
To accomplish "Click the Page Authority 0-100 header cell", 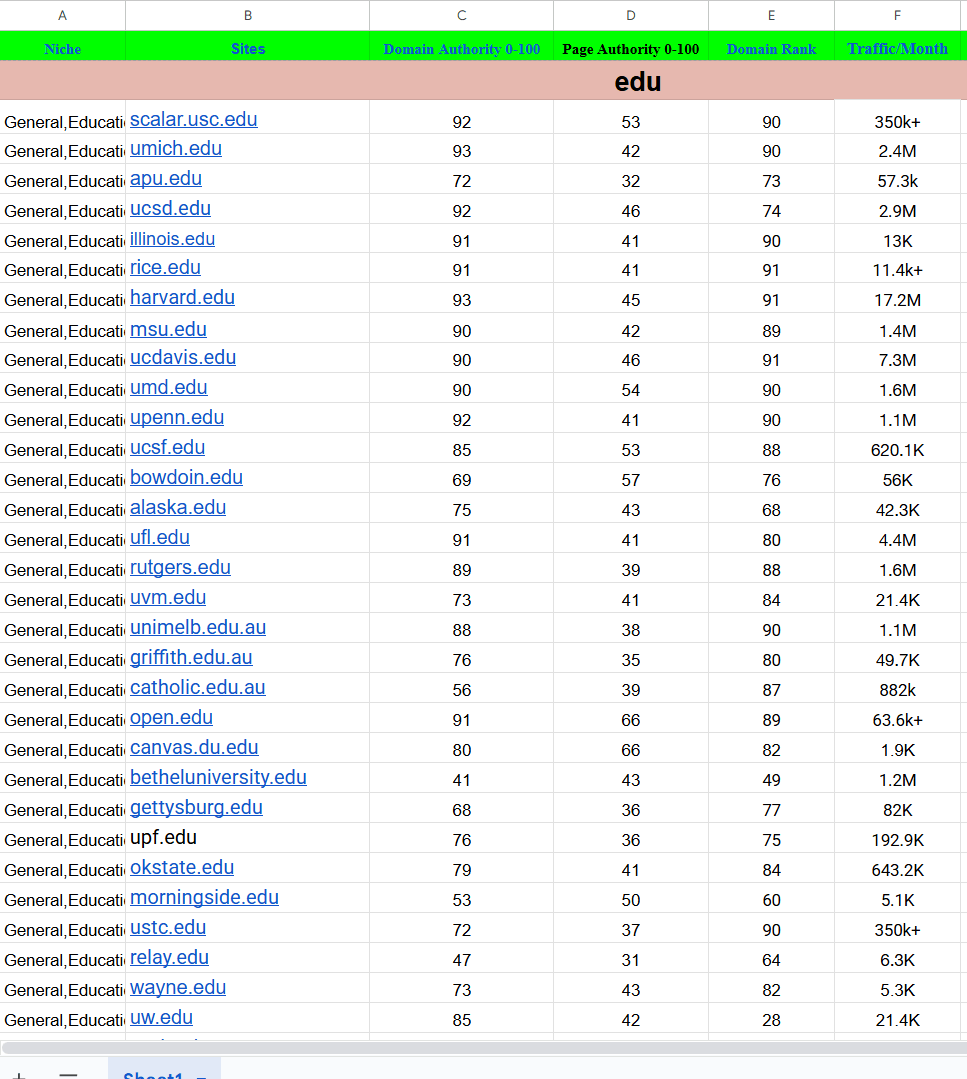I will [x=631, y=48].
